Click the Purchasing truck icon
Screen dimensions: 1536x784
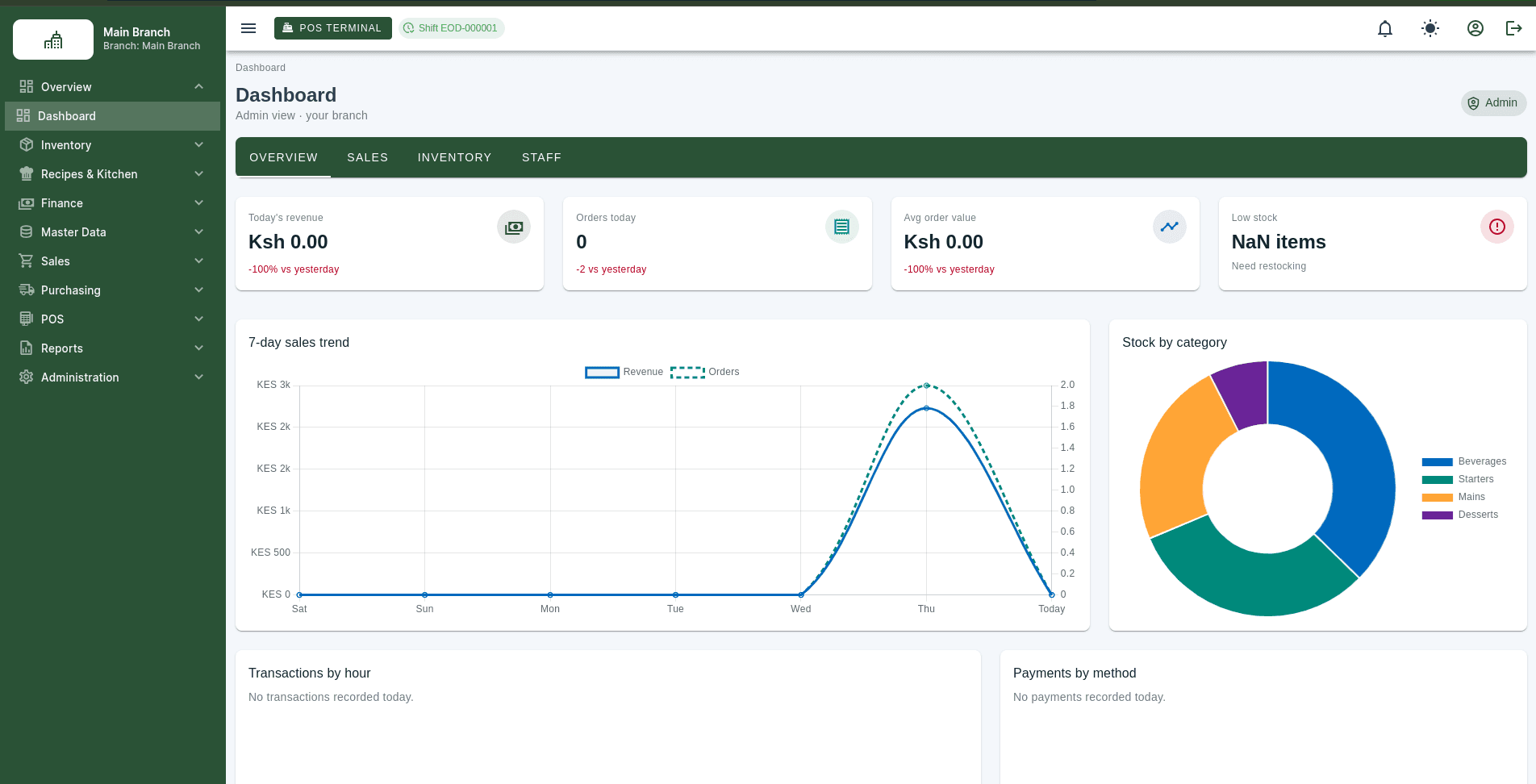point(27,290)
